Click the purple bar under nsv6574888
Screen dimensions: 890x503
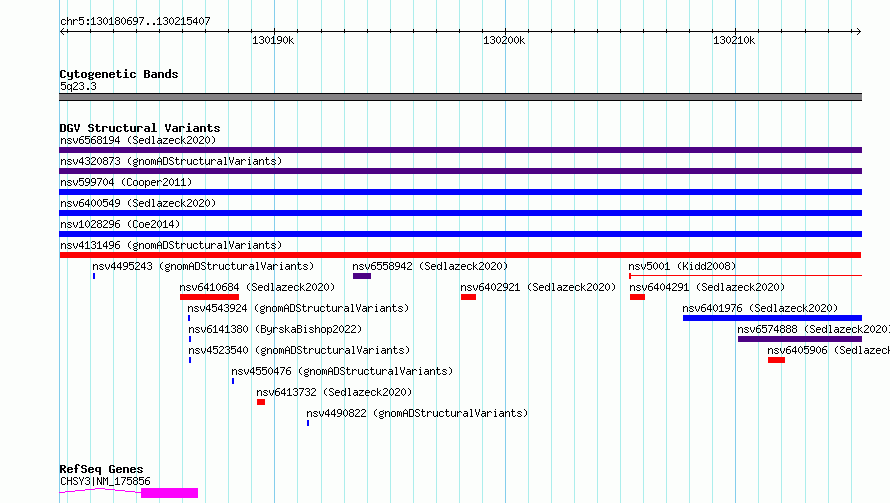pos(800,339)
